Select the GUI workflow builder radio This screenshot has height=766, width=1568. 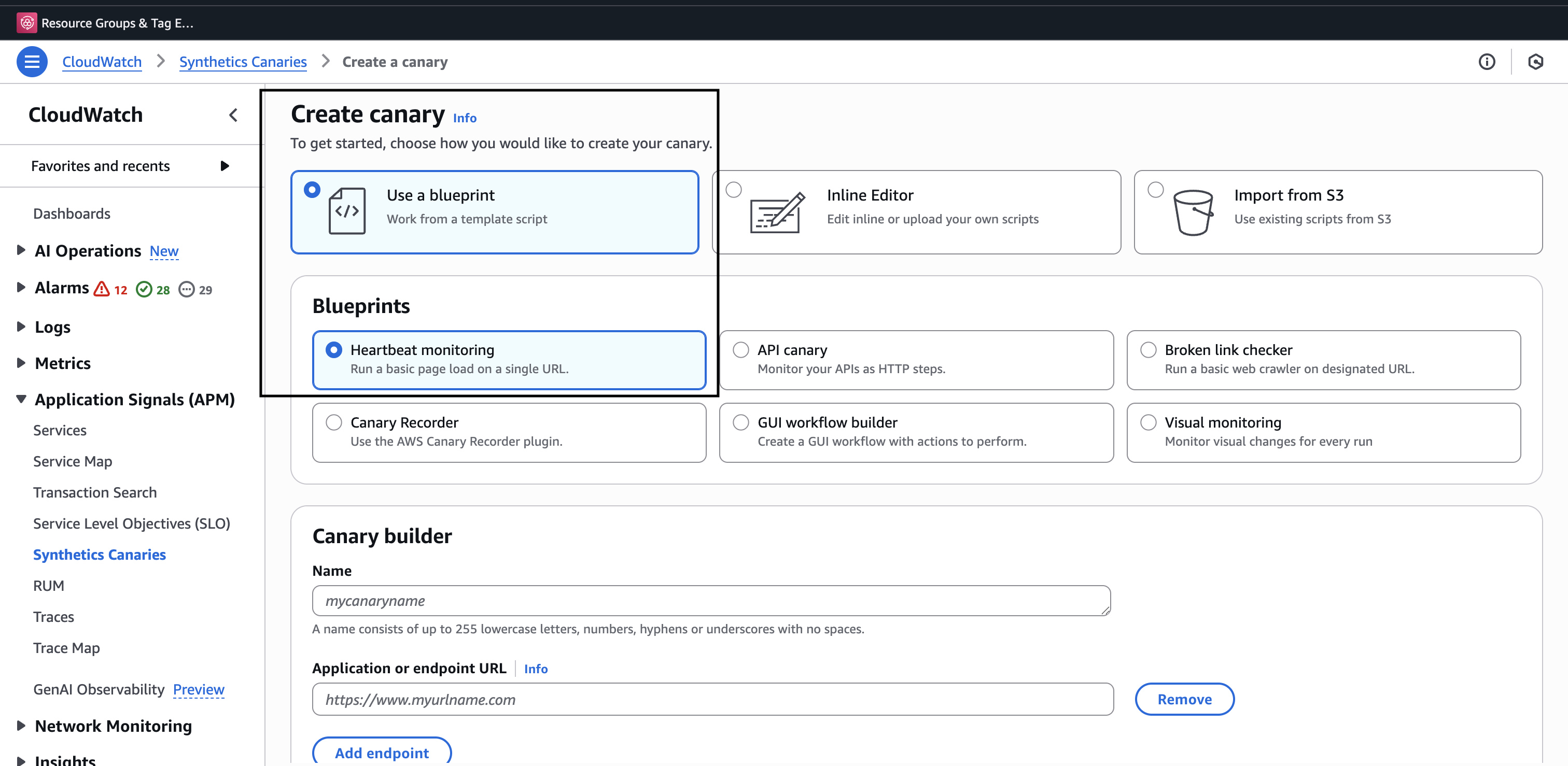[741, 422]
